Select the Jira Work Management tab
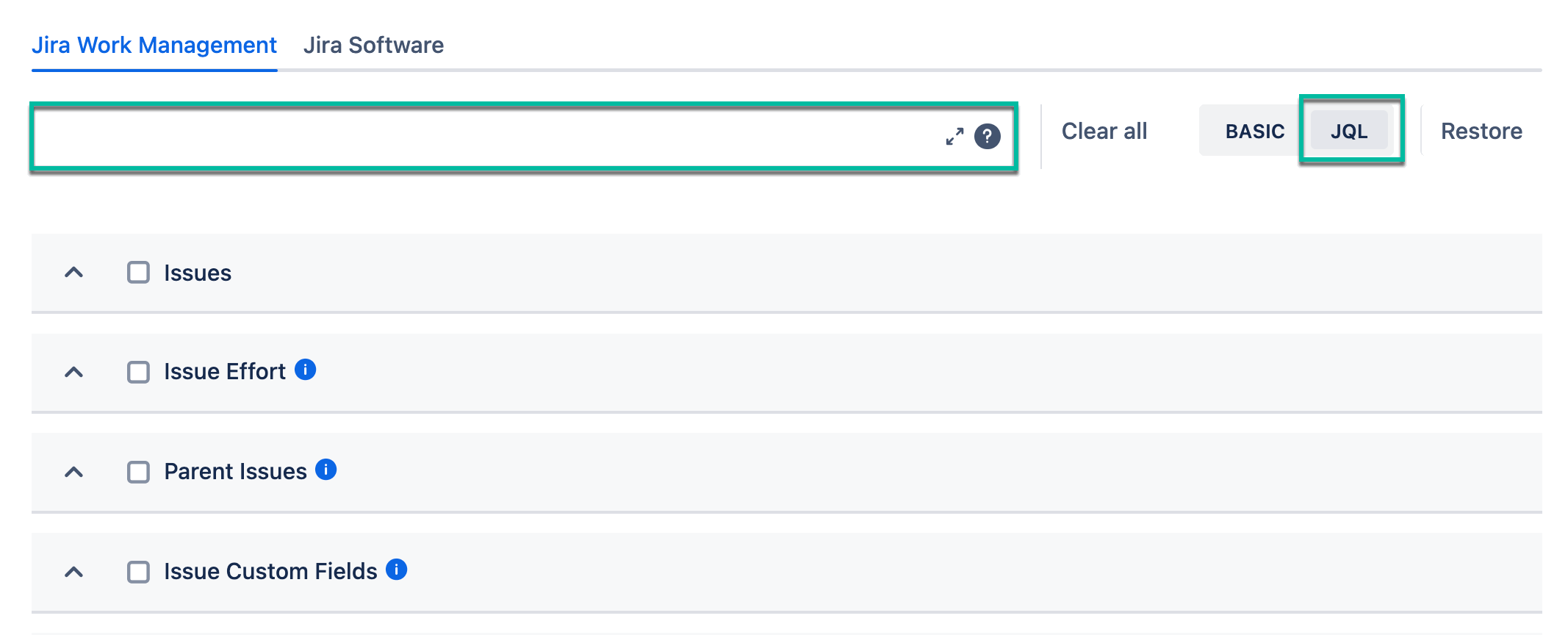 tap(154, 45)
